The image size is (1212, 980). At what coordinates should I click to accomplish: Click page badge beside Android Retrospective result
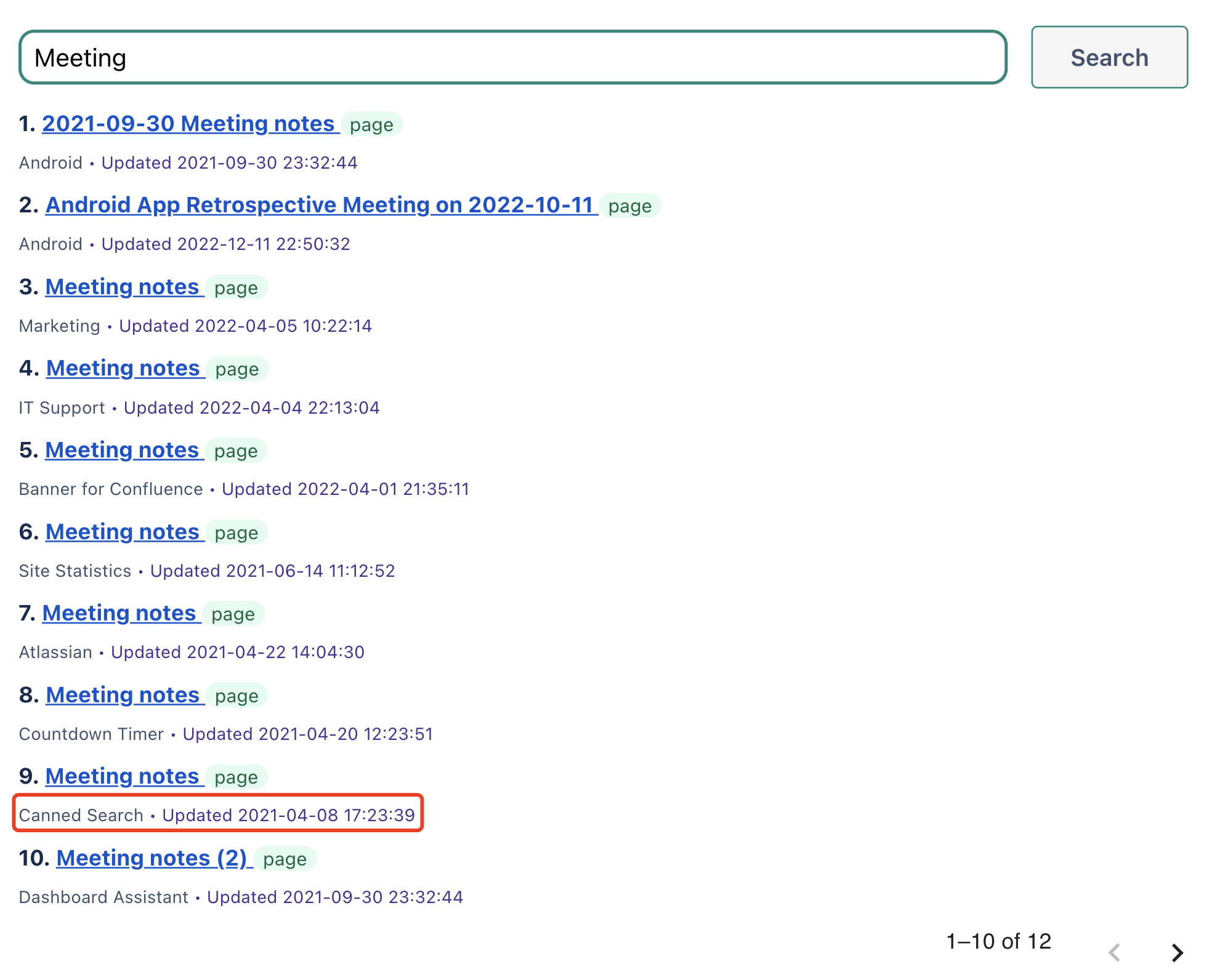point(629,206)
